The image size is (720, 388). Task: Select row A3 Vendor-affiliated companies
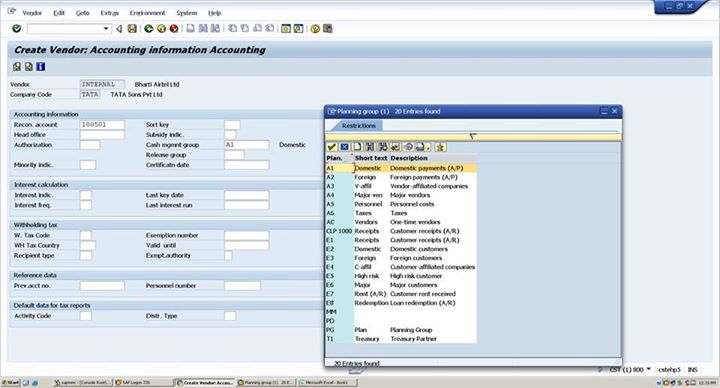(401, 186)
